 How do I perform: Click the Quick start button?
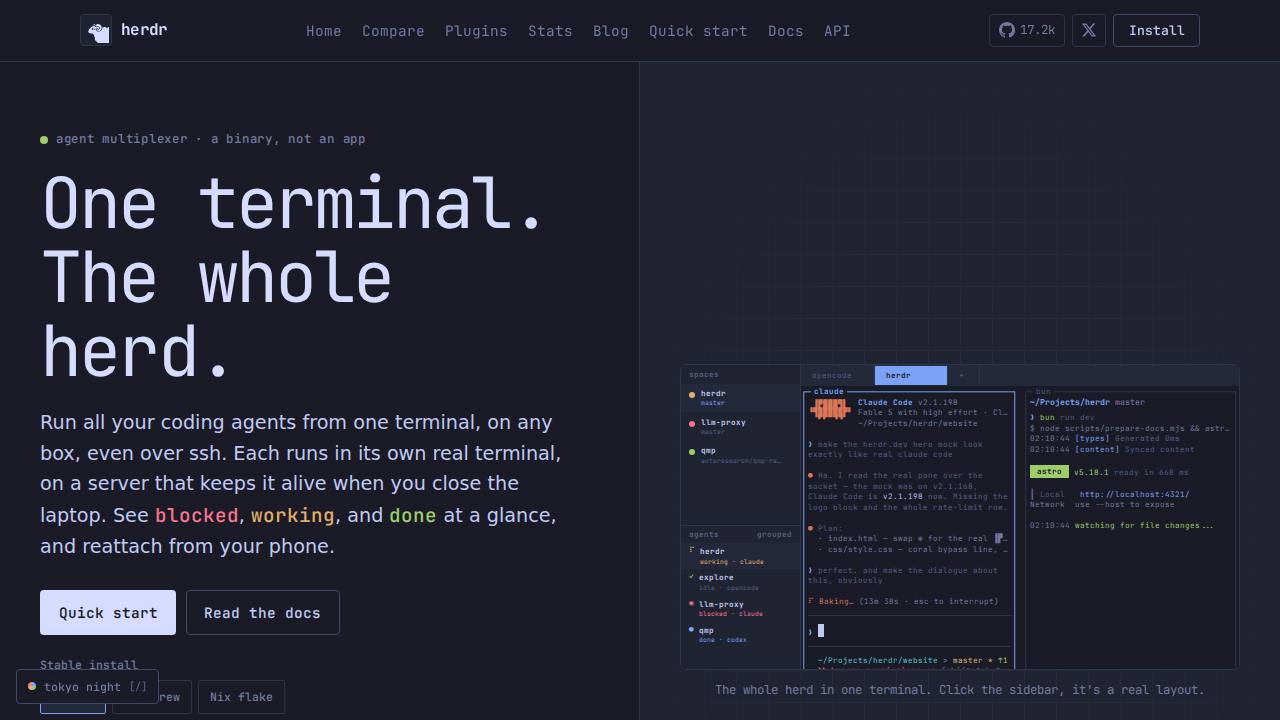tap(108, 612)
